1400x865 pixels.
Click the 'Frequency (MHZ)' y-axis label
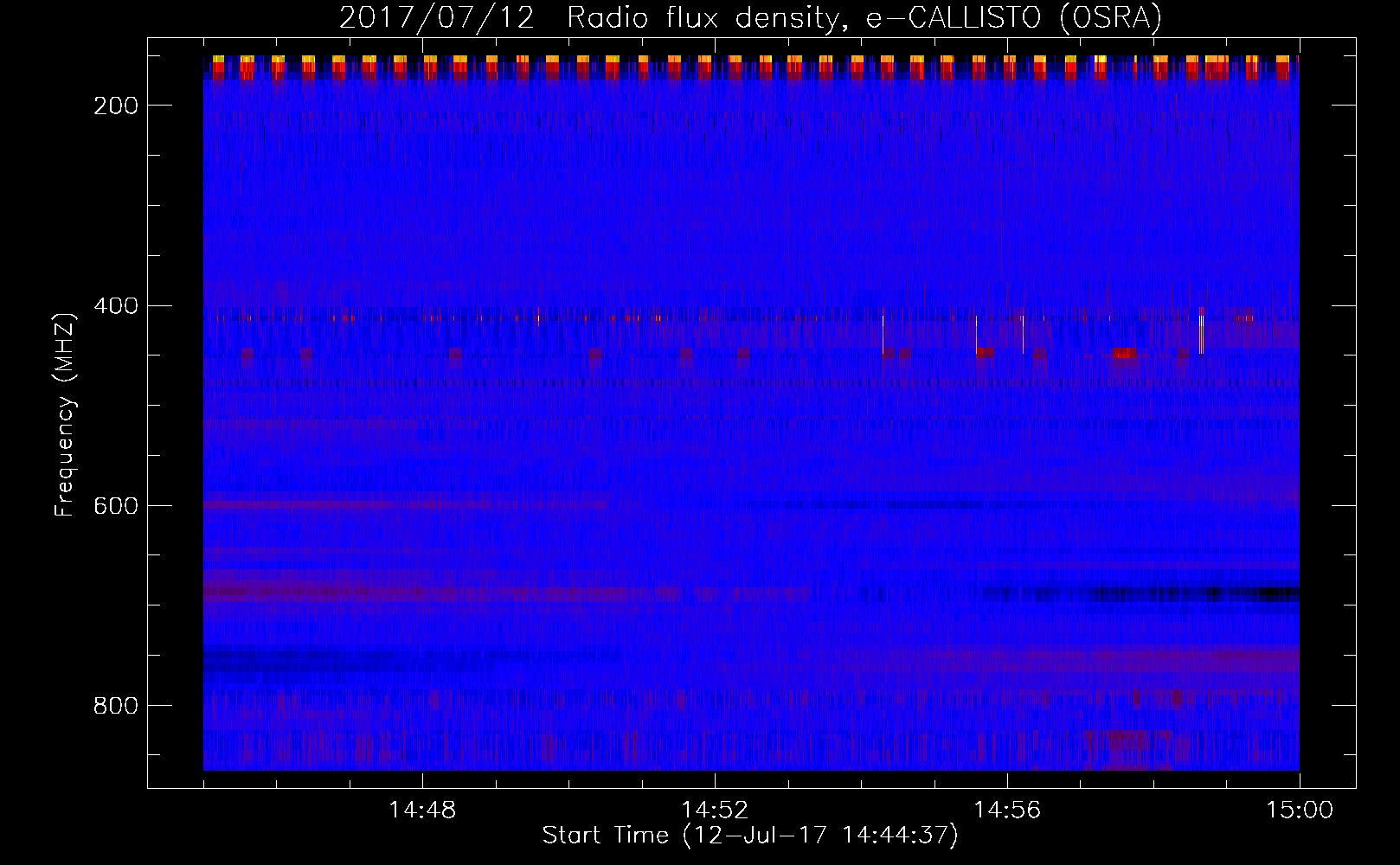click(x=65, y=414)
